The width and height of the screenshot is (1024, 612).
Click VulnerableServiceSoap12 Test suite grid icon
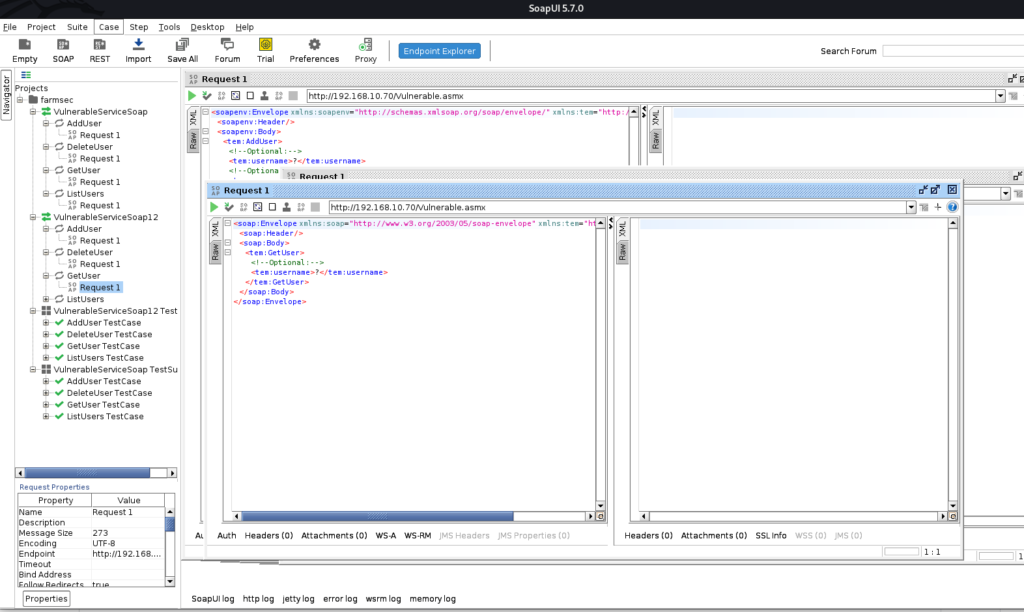[x=46, y=311]
